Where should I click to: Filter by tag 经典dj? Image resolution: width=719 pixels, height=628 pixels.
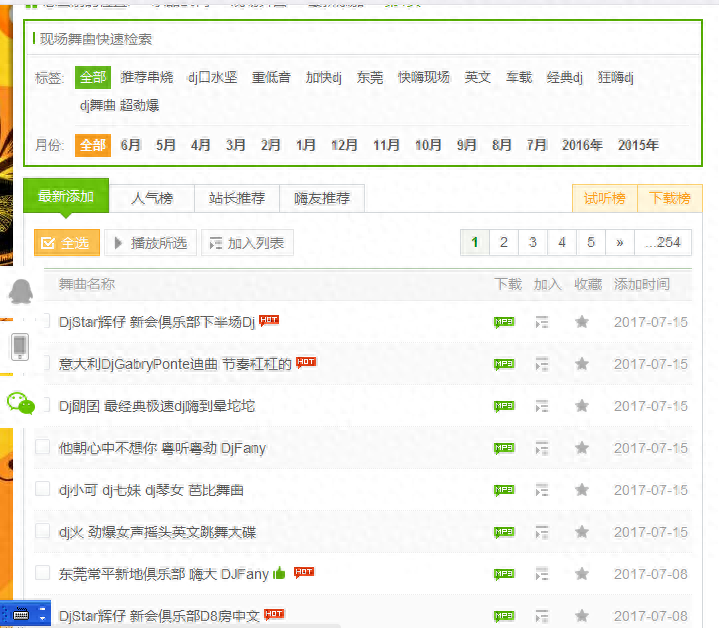tap(565, 77)
